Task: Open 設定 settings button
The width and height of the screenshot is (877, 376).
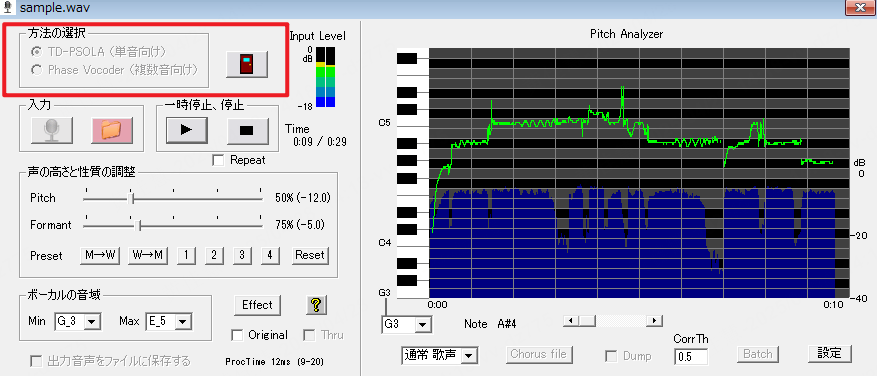Action: [831, 354]
